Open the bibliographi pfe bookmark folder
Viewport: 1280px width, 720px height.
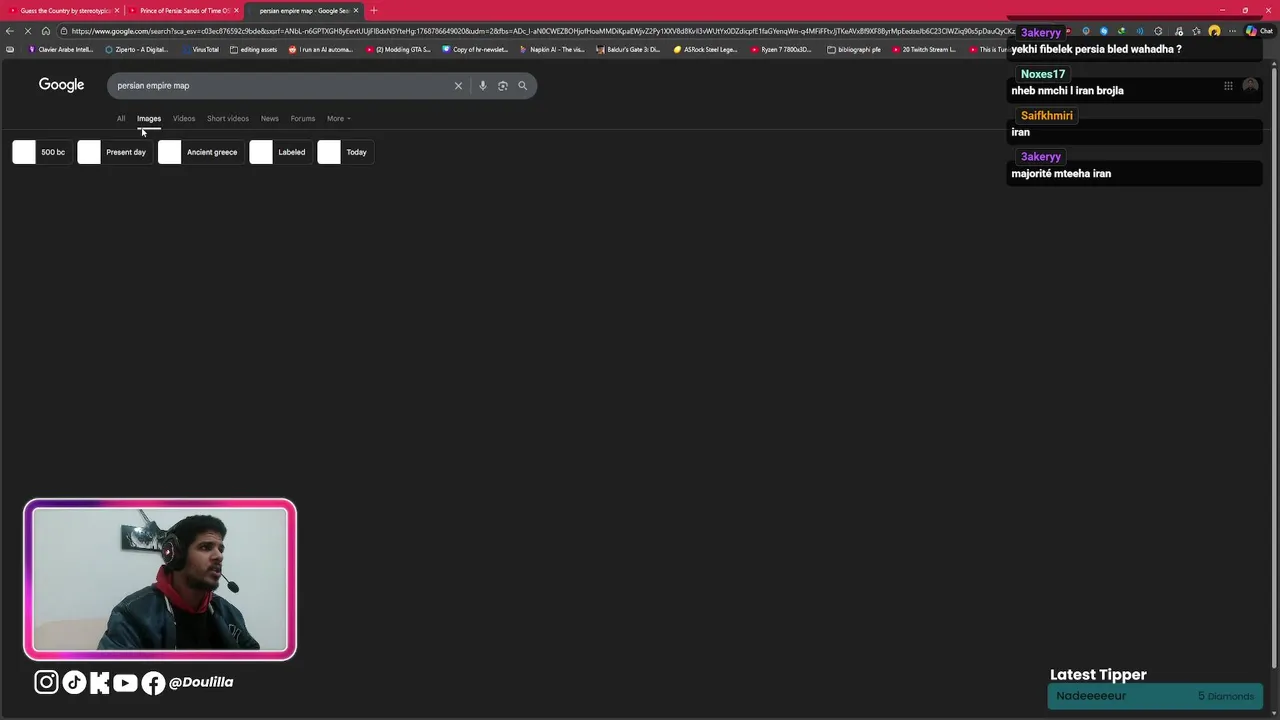tap(854, 49)
